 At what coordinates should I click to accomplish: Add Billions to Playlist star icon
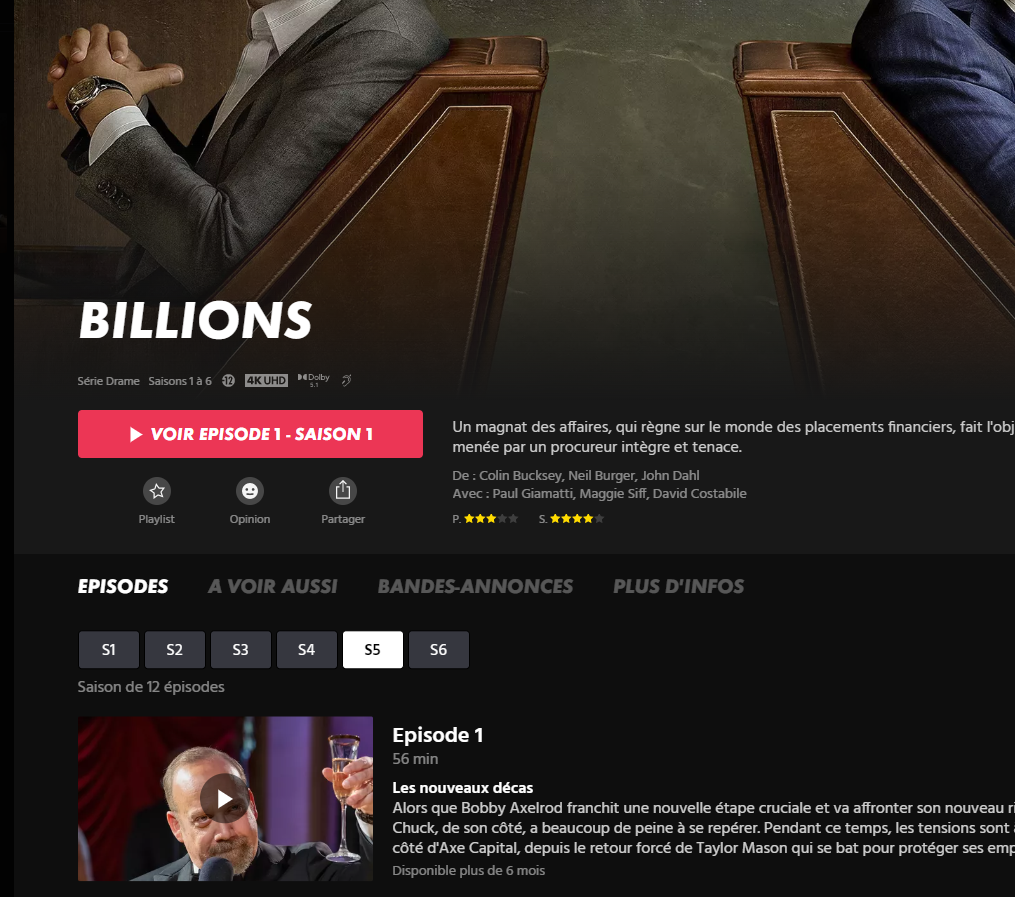coord(157,491)
